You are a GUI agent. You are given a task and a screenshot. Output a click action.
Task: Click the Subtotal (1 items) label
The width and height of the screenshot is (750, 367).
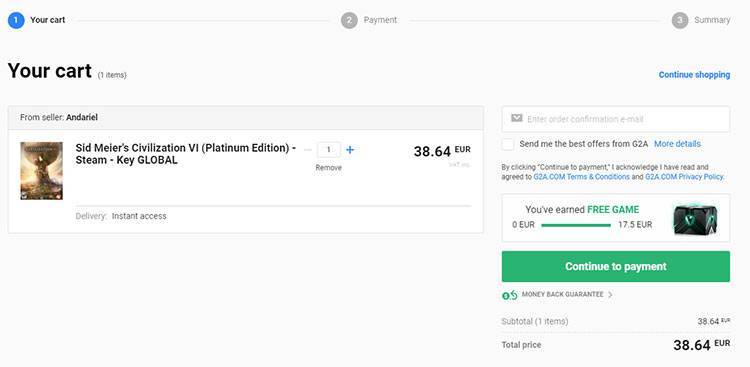click(535, 322)
